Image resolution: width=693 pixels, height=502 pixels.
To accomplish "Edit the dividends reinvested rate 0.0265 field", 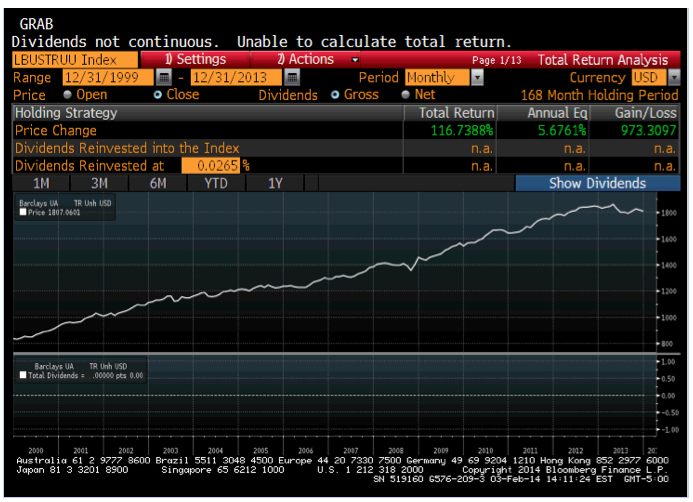I will pyautogui.click(x=210, y=165).
